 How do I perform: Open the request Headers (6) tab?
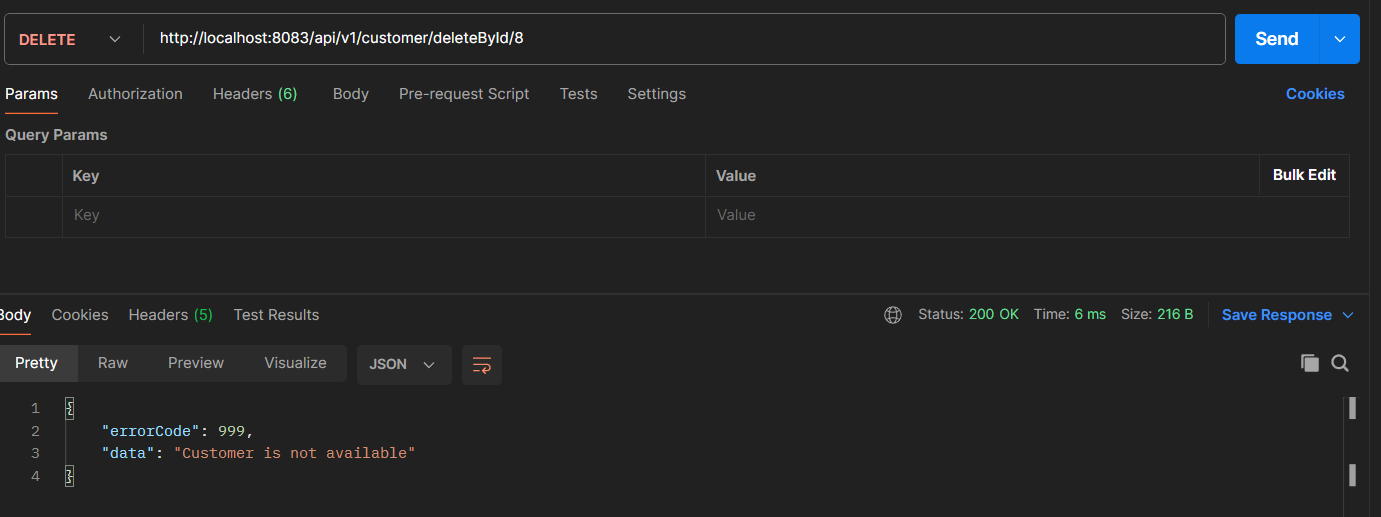[255, 94]
